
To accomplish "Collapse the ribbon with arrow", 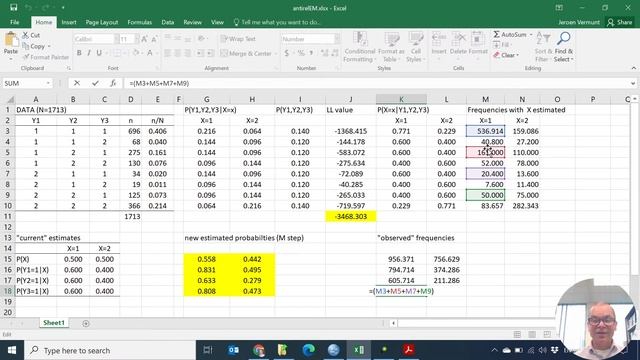I will click(x=633, y=68).
